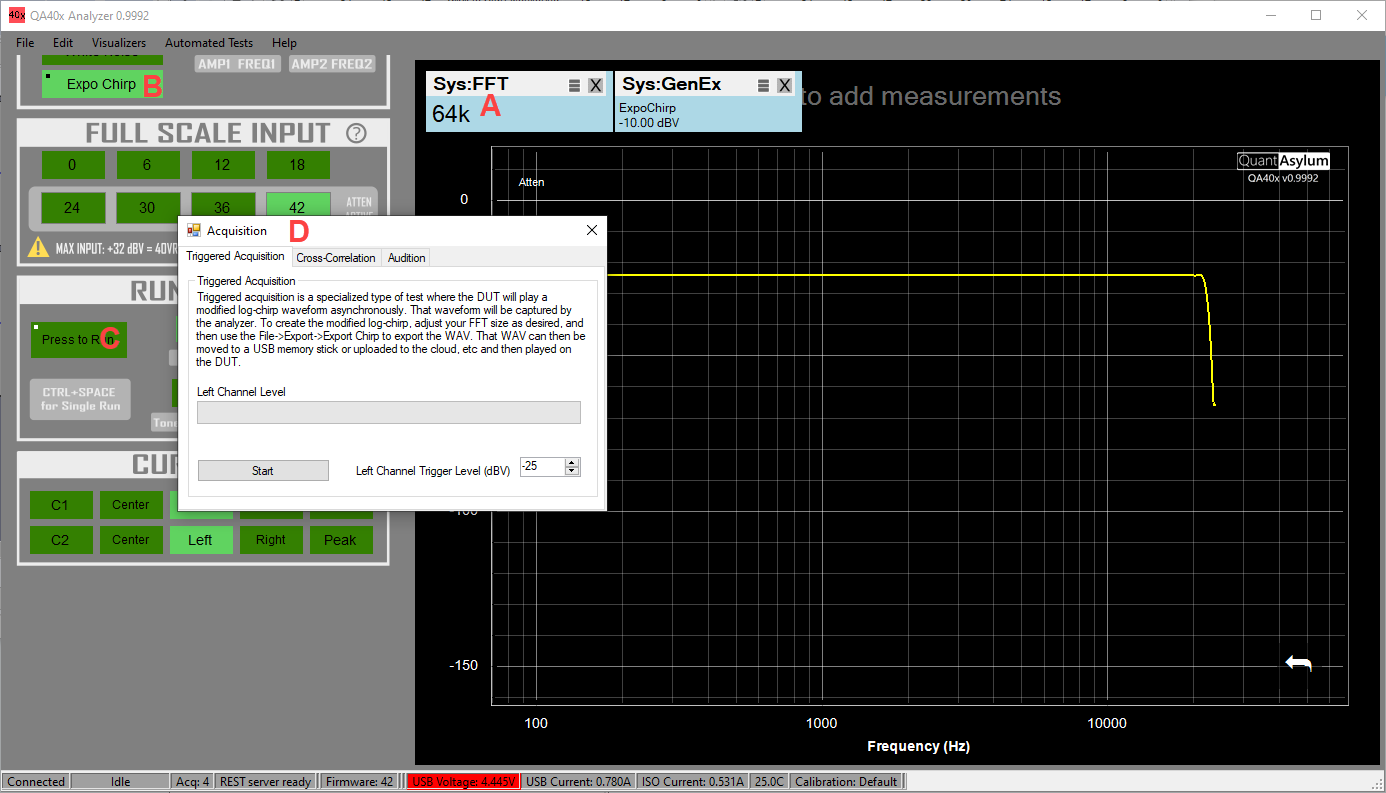
Task: Click the trigger level field showing -25
Action: tap(542, 467)
